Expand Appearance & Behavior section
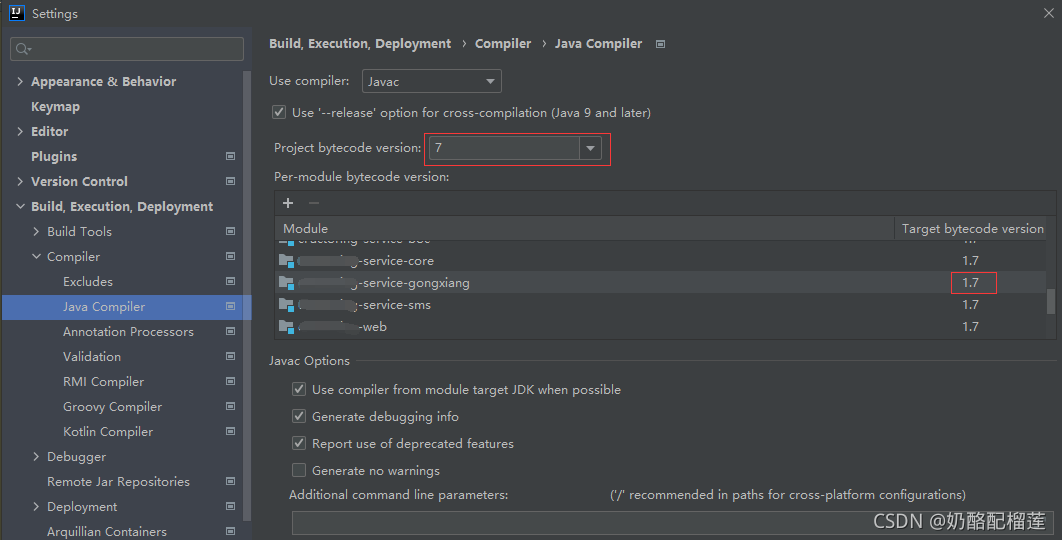 click(20, 81)
